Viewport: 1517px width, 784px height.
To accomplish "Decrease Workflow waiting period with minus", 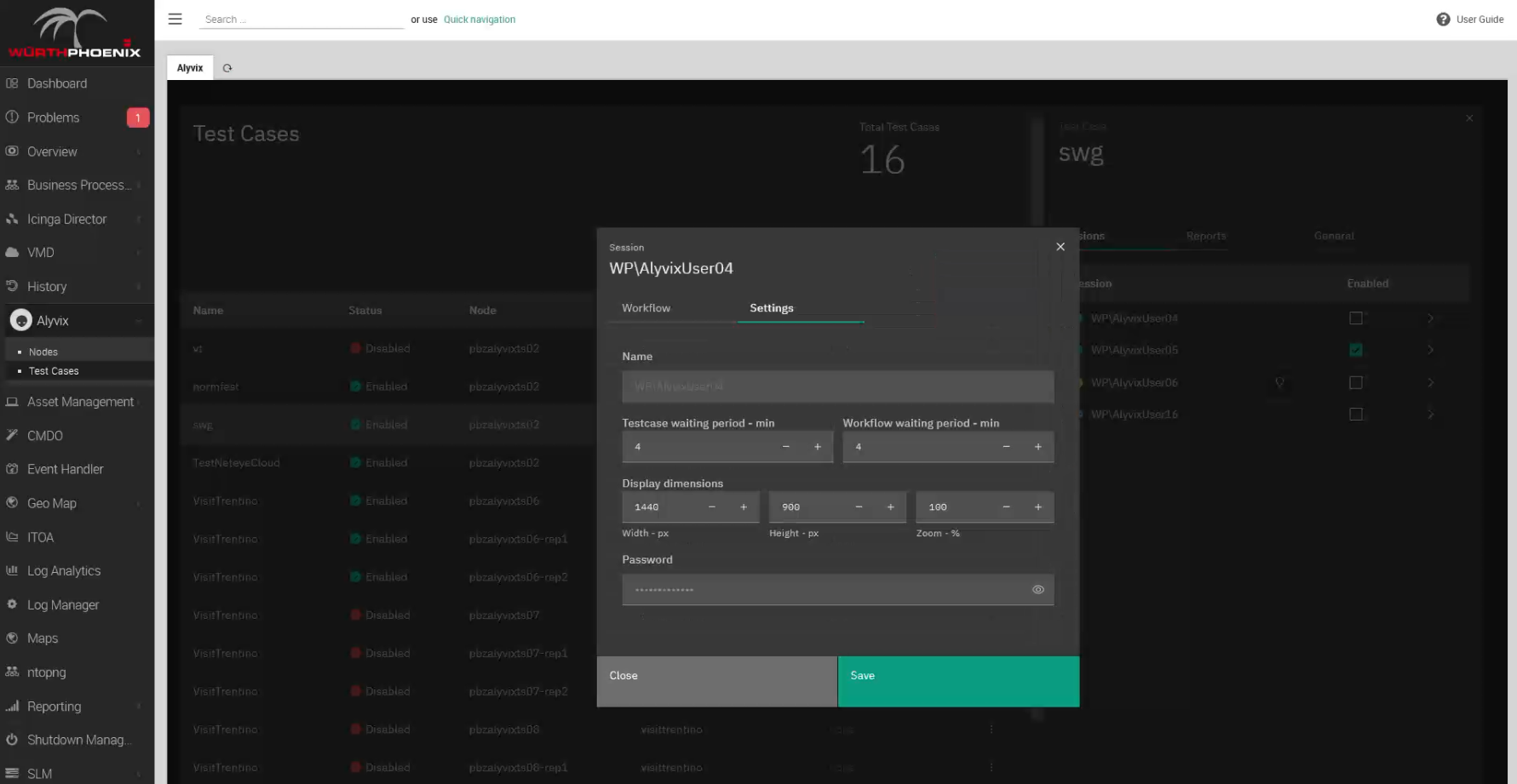I will point(1006,447).
